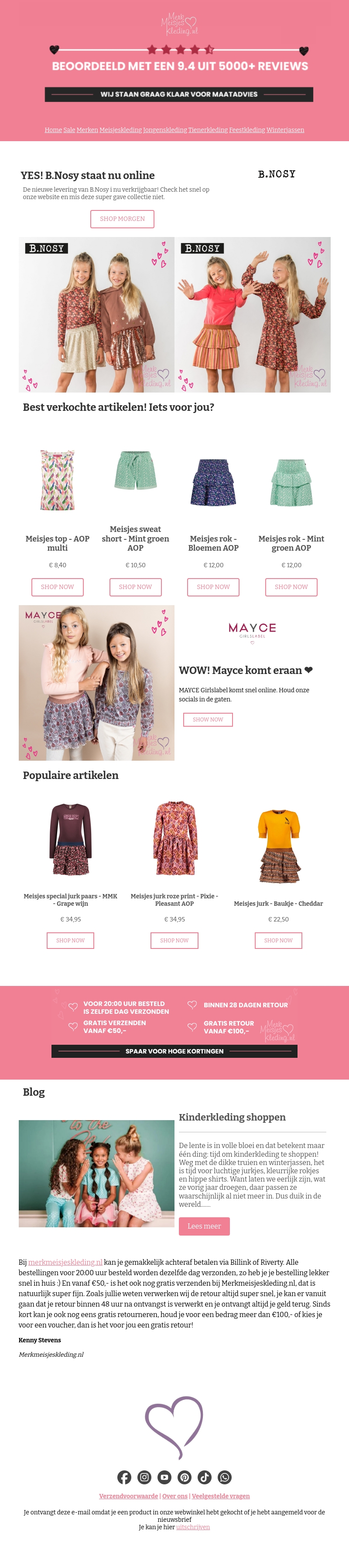
Task: Open the Winterjassen menu link
Action: pos(285,130)
